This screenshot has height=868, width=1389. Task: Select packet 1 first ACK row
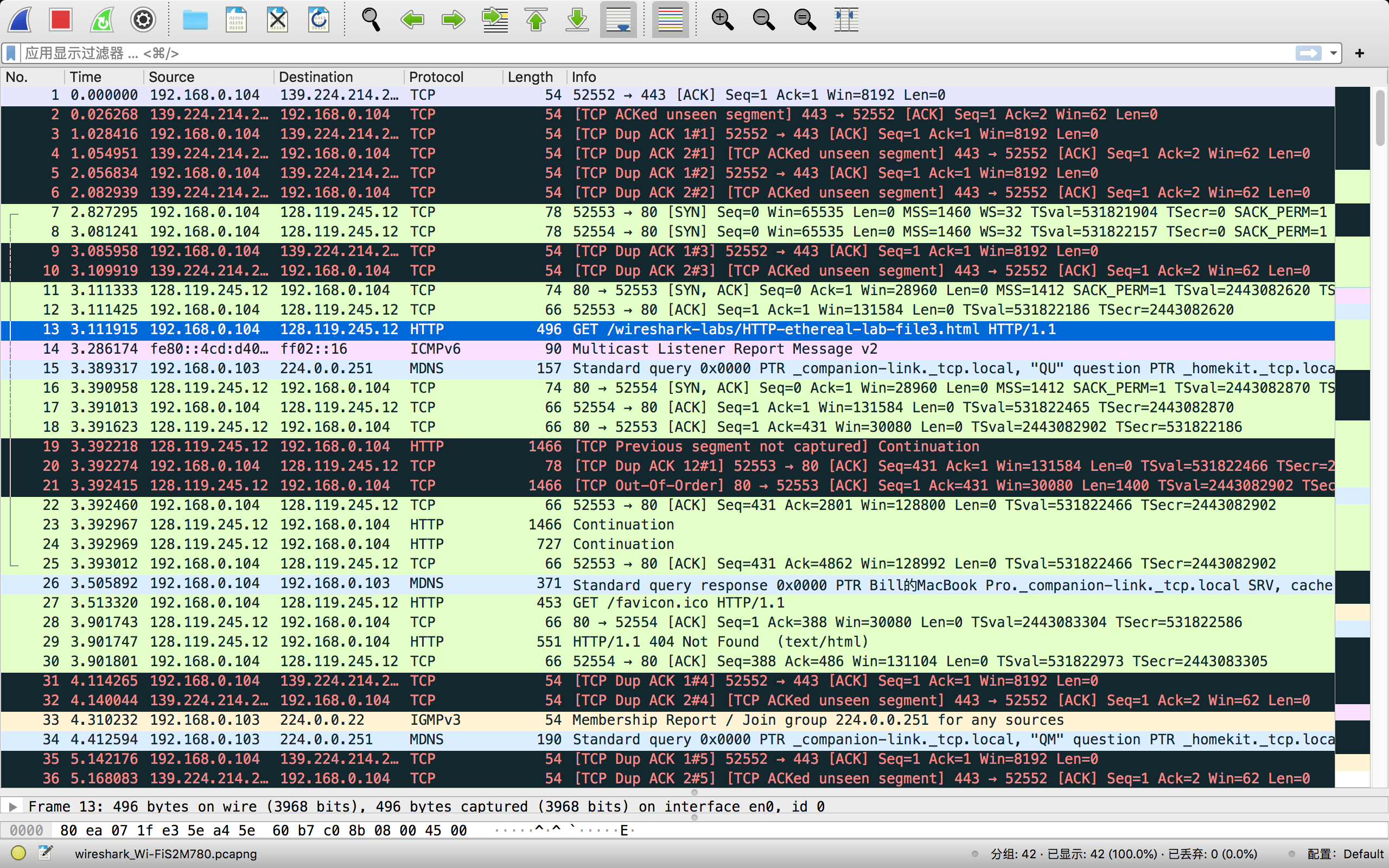667,95
